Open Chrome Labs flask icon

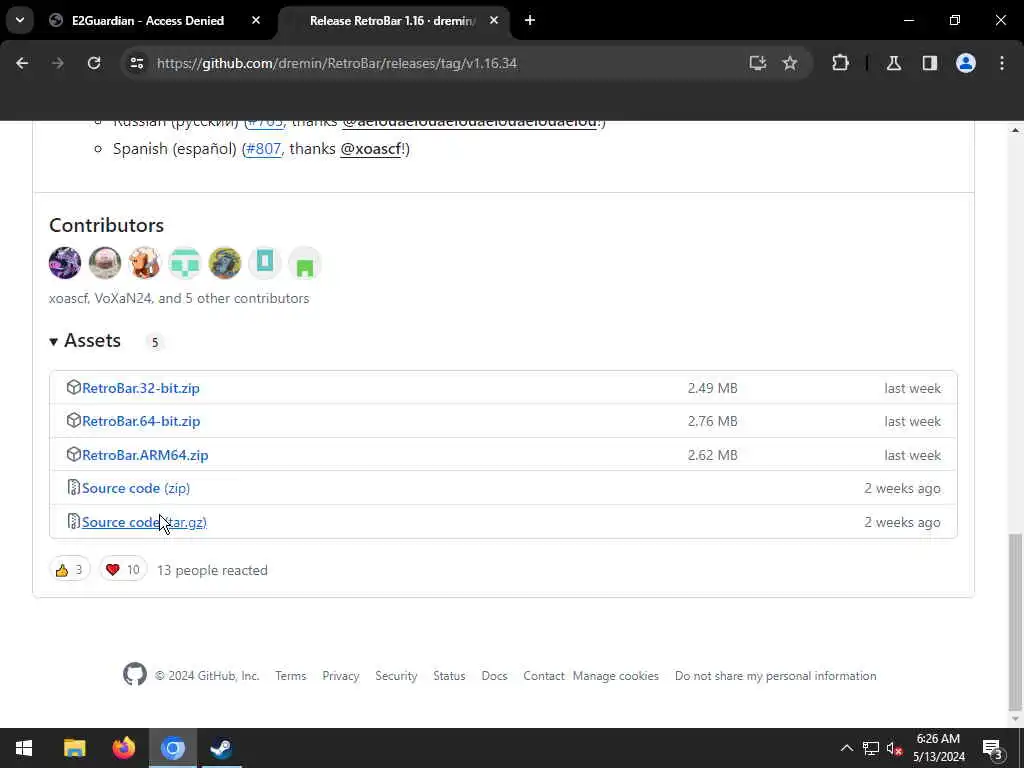pos(894,63)
